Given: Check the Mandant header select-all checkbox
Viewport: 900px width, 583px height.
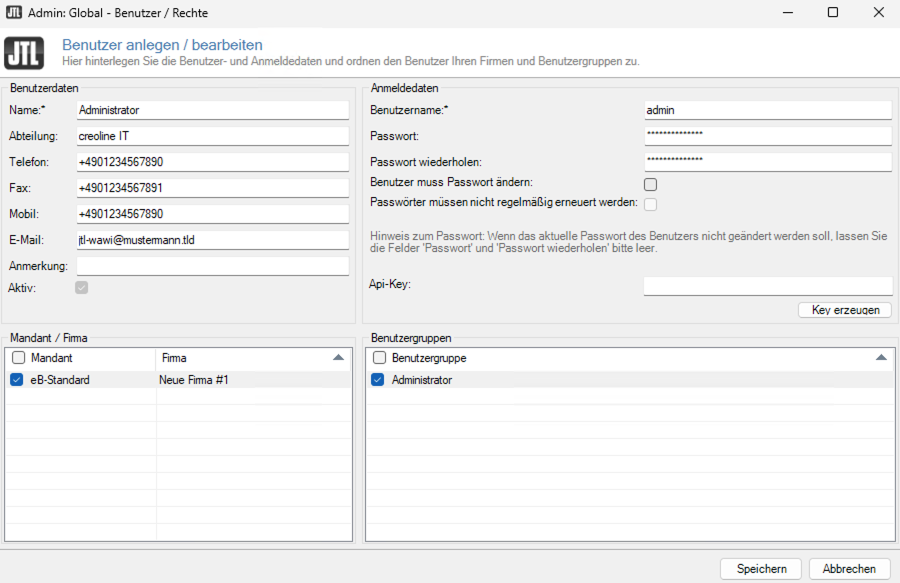Looking at the screenshot, I should pyautogui.click(x=18, y=358).
